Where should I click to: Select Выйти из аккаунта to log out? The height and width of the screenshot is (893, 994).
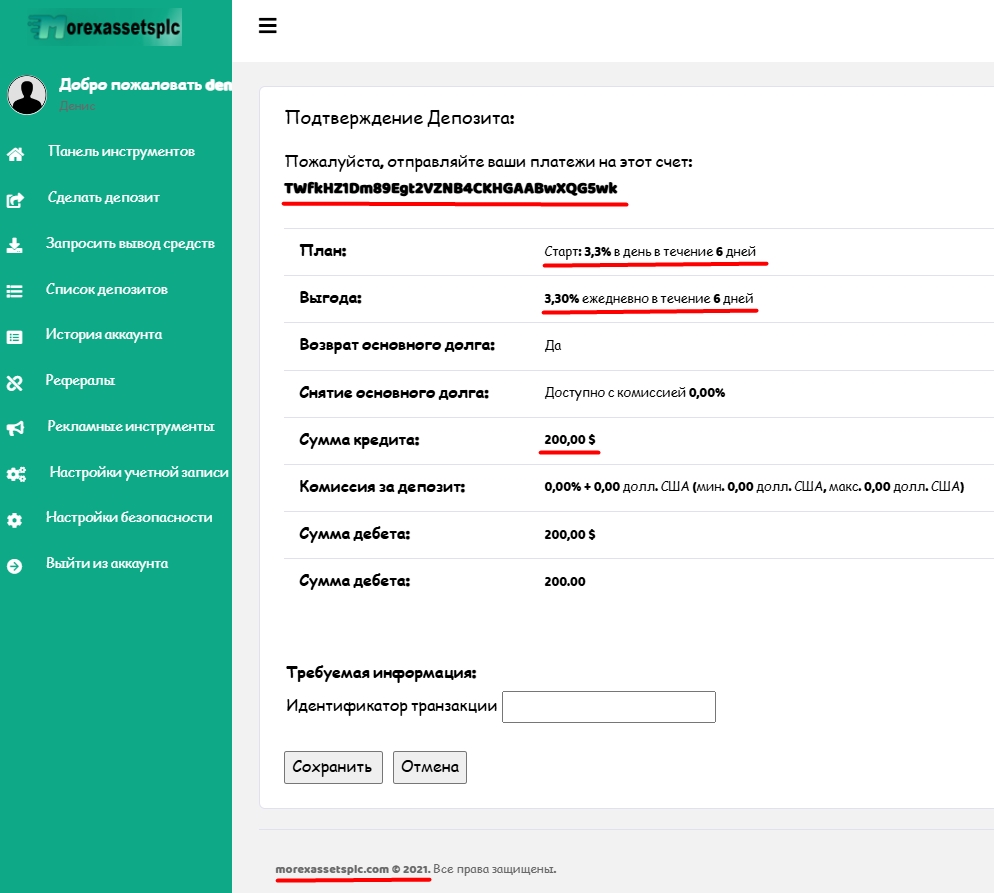(106, 563)
